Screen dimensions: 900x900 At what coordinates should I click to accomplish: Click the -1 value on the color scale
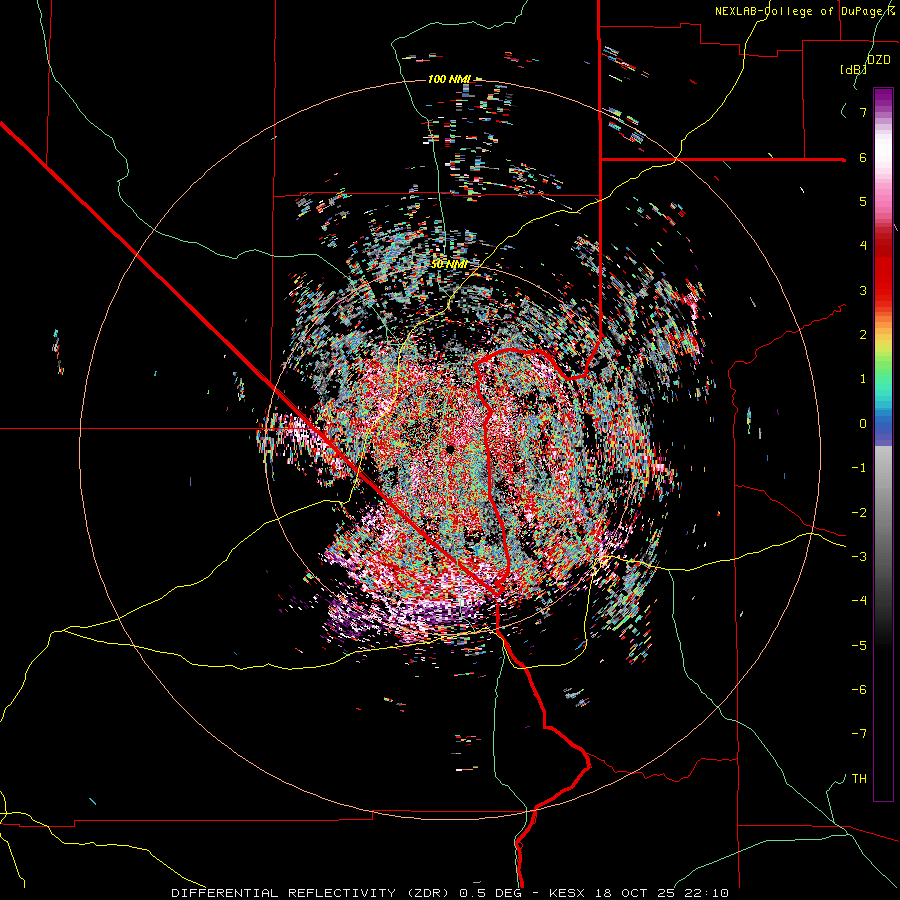[x=859, y=468]
